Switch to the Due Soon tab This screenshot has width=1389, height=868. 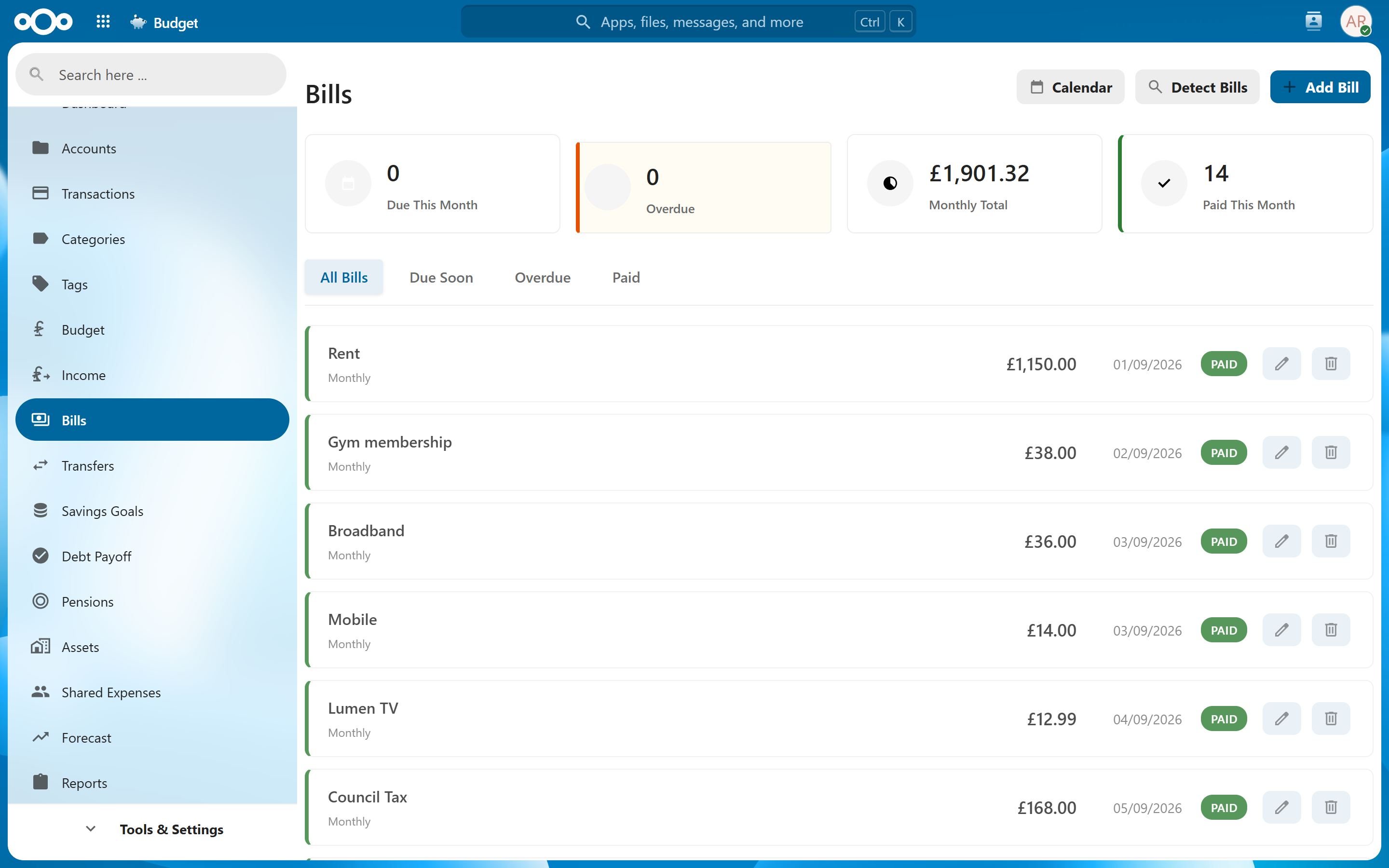441,277
